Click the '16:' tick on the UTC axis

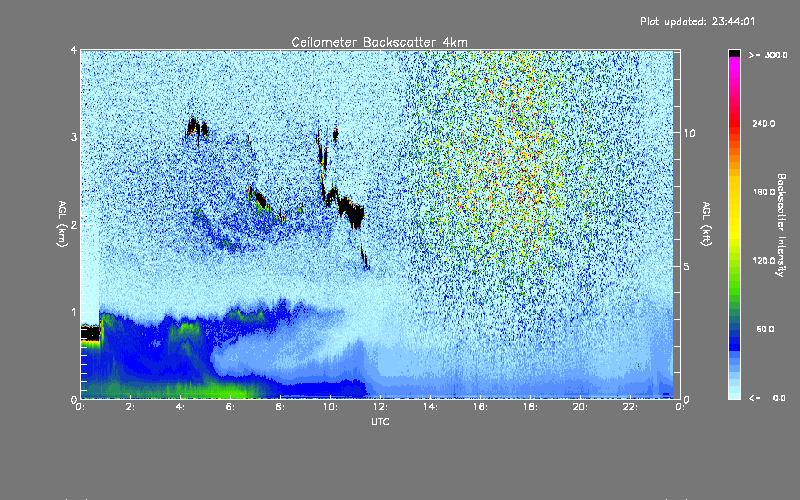tap(480, 407)
